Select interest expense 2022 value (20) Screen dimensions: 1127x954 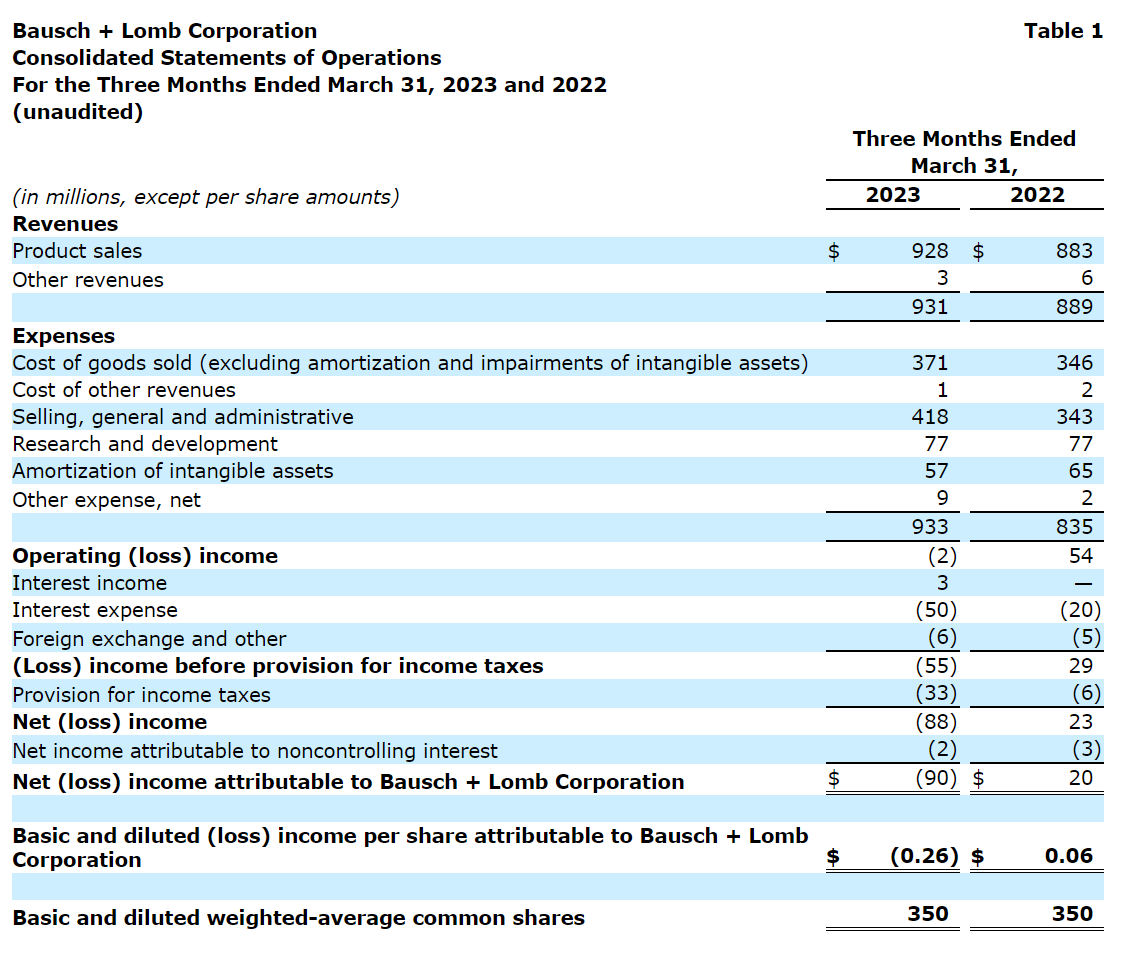click(1081, 610)
